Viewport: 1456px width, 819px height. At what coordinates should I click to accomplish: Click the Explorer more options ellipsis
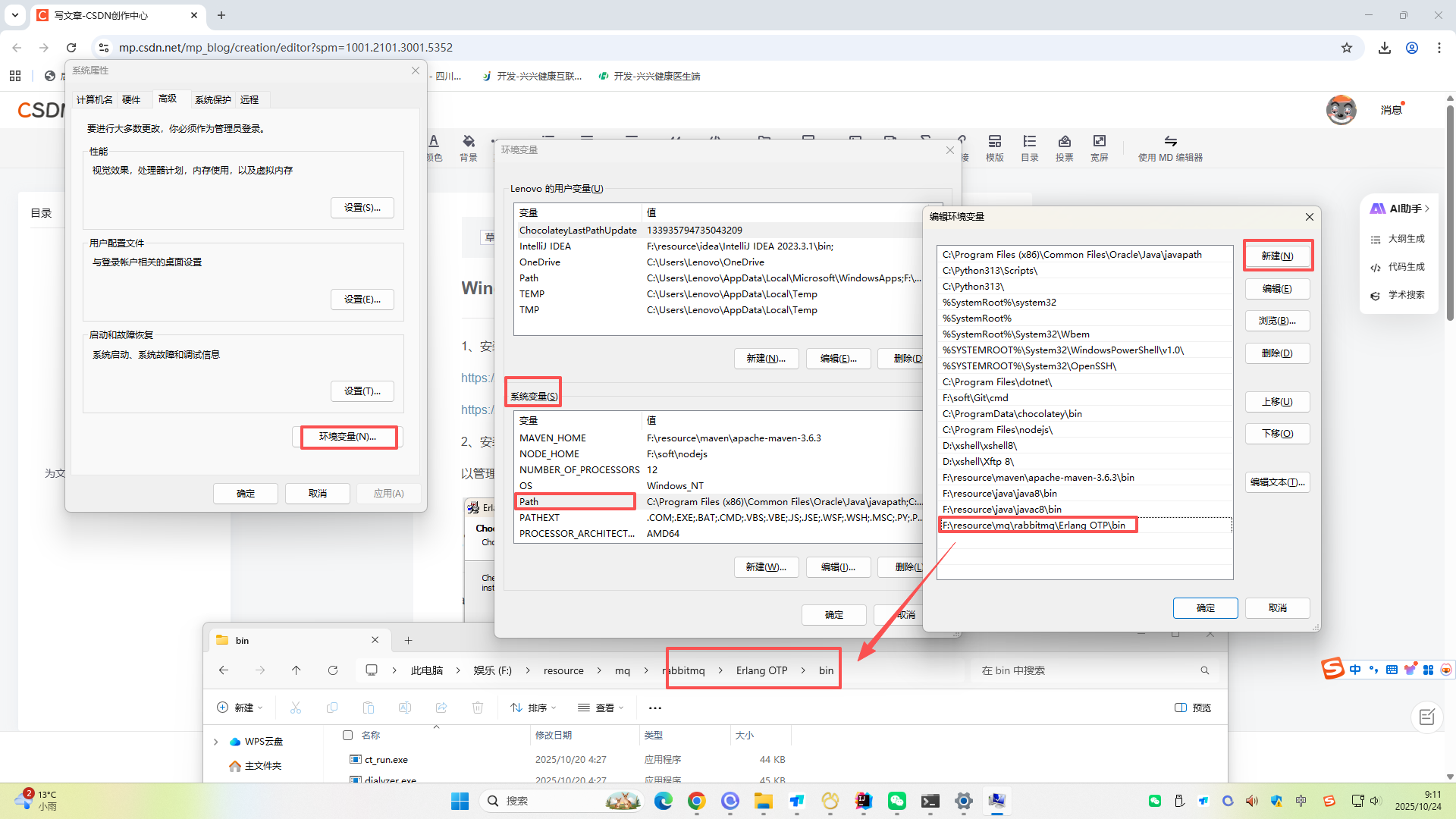(655, 708)
